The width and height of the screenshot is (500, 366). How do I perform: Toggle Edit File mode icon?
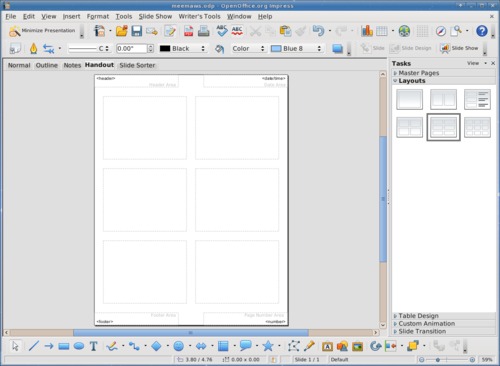pyautogui.click(x=170, y=31)
